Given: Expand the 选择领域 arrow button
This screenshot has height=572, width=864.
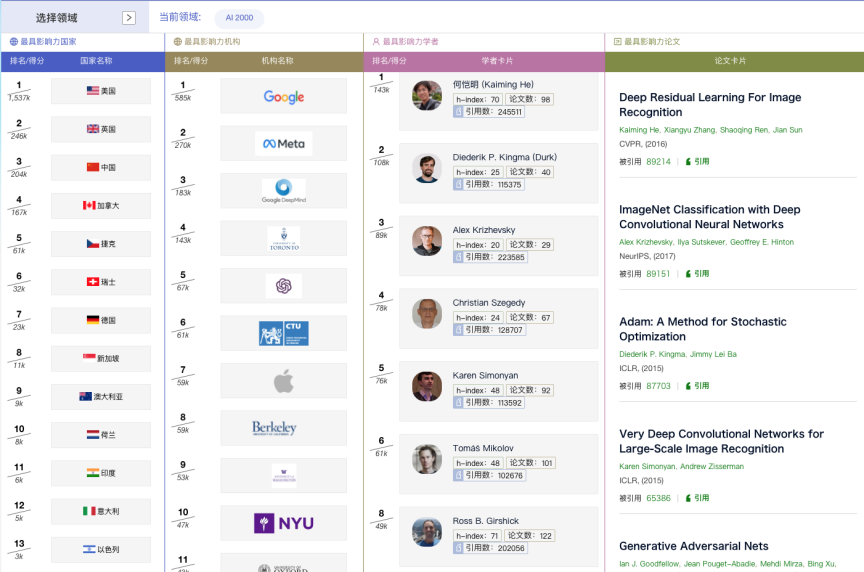Looking at the screenshot, I should [x=129, y=18].
